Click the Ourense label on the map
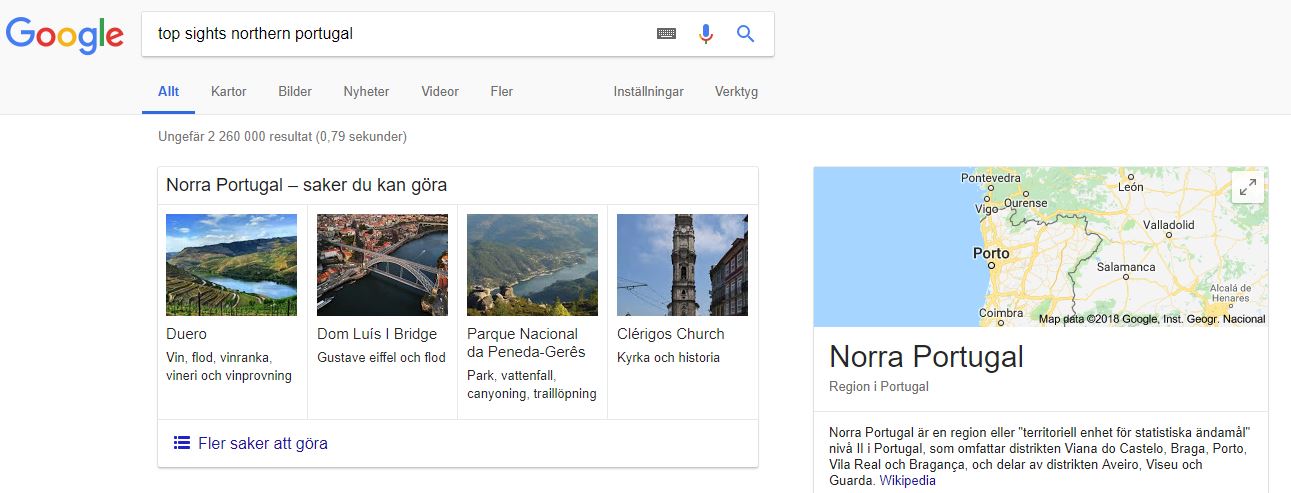The image size is (1291, 493). coord(1025,202)
